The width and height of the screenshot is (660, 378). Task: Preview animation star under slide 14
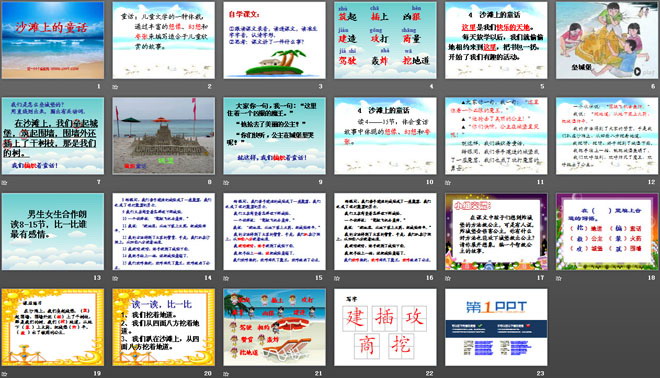point(115,278)
